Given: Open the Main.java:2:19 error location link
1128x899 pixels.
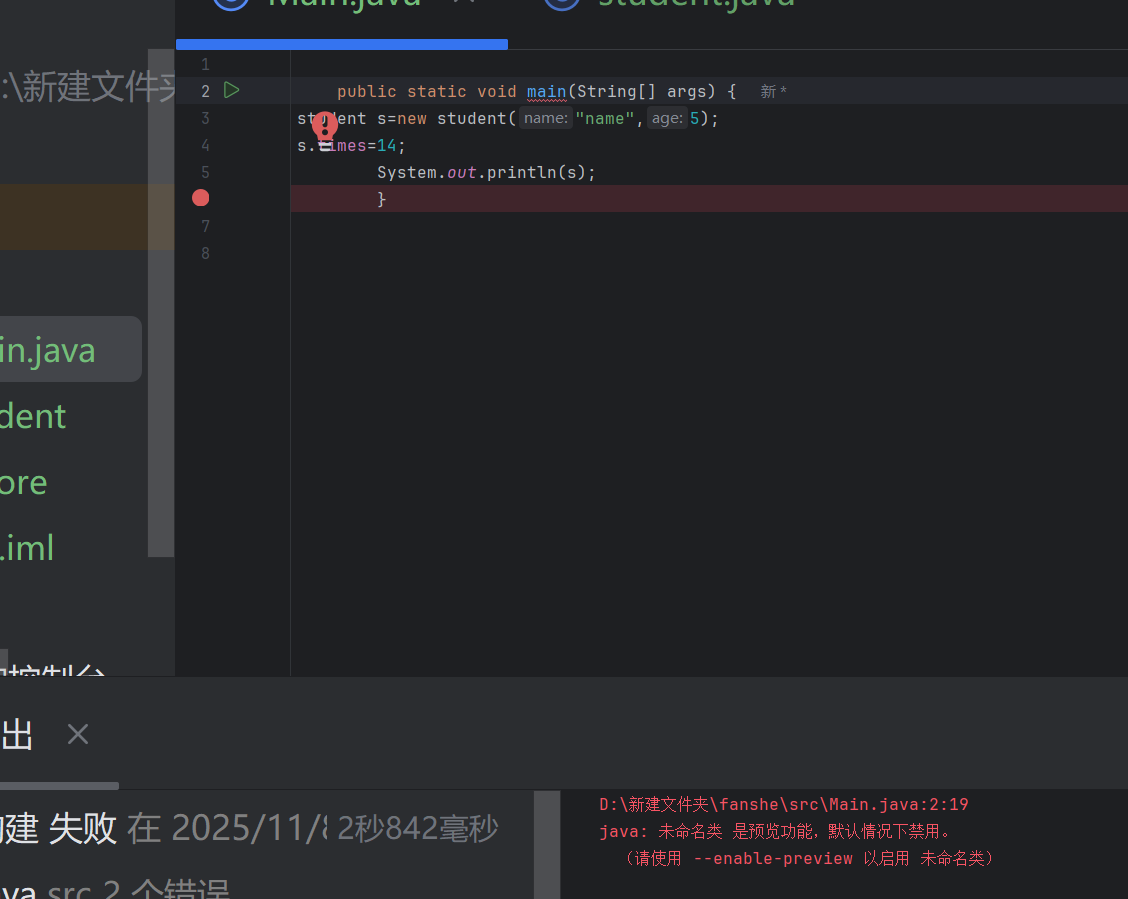Looking at the screenshot, I should (x=783, y=804).
